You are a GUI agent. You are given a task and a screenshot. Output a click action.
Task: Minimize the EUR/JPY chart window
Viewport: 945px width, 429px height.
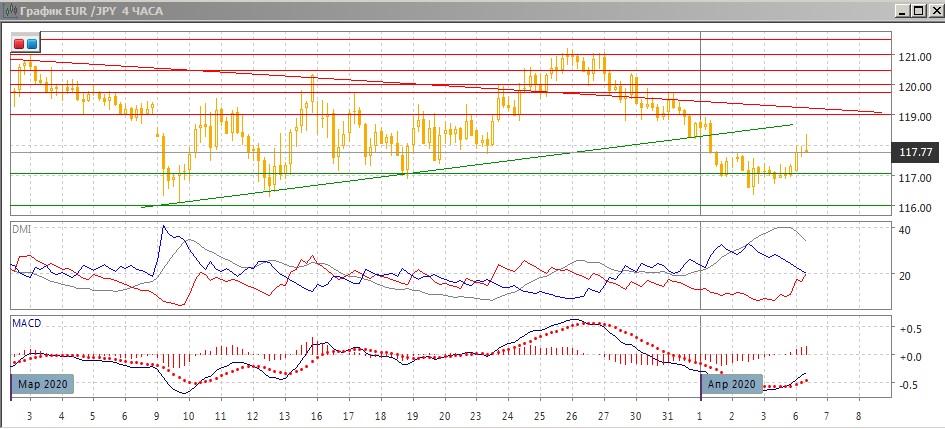coord(903,10)
